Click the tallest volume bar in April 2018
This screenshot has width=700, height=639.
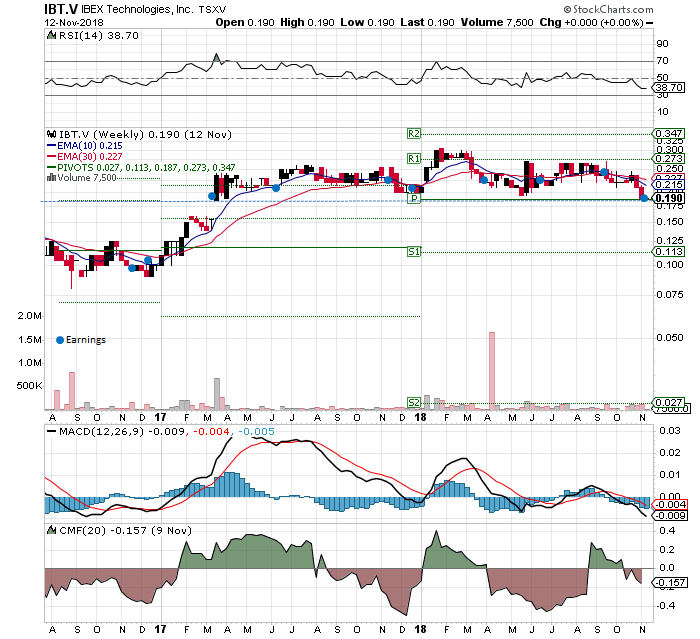coord(492,371)
